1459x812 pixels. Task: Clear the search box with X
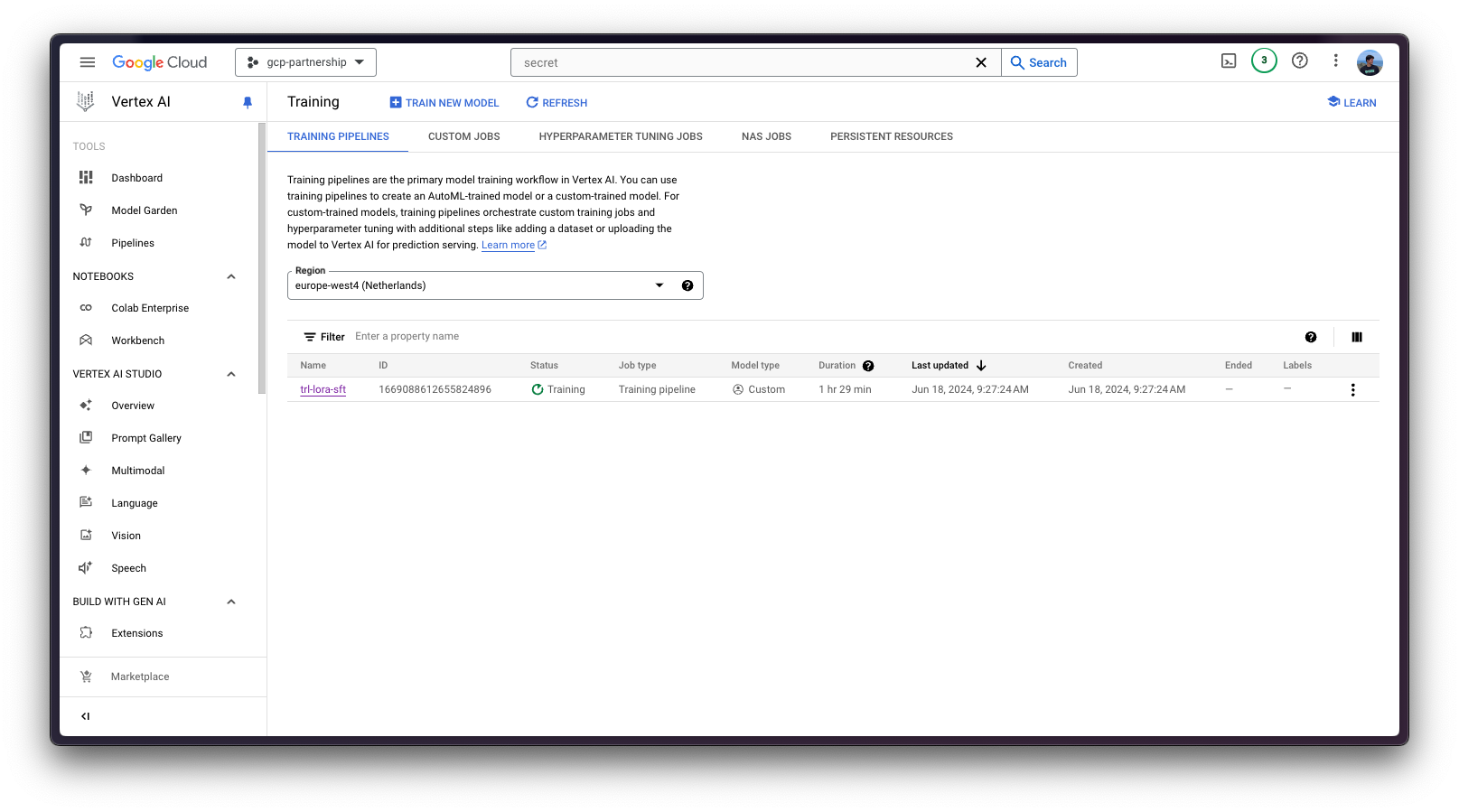click(981, 62)
